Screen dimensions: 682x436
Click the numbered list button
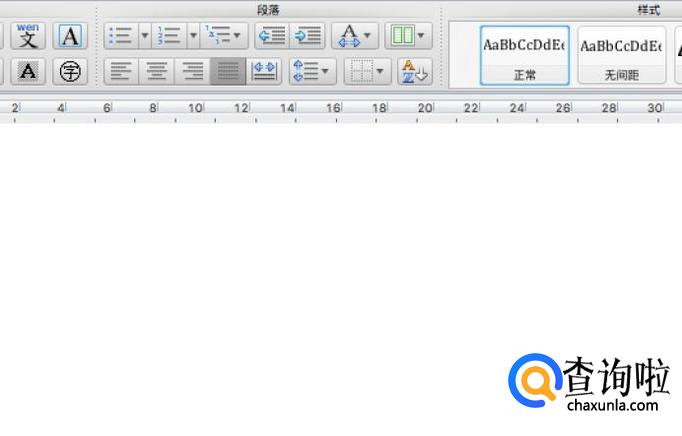170,36
